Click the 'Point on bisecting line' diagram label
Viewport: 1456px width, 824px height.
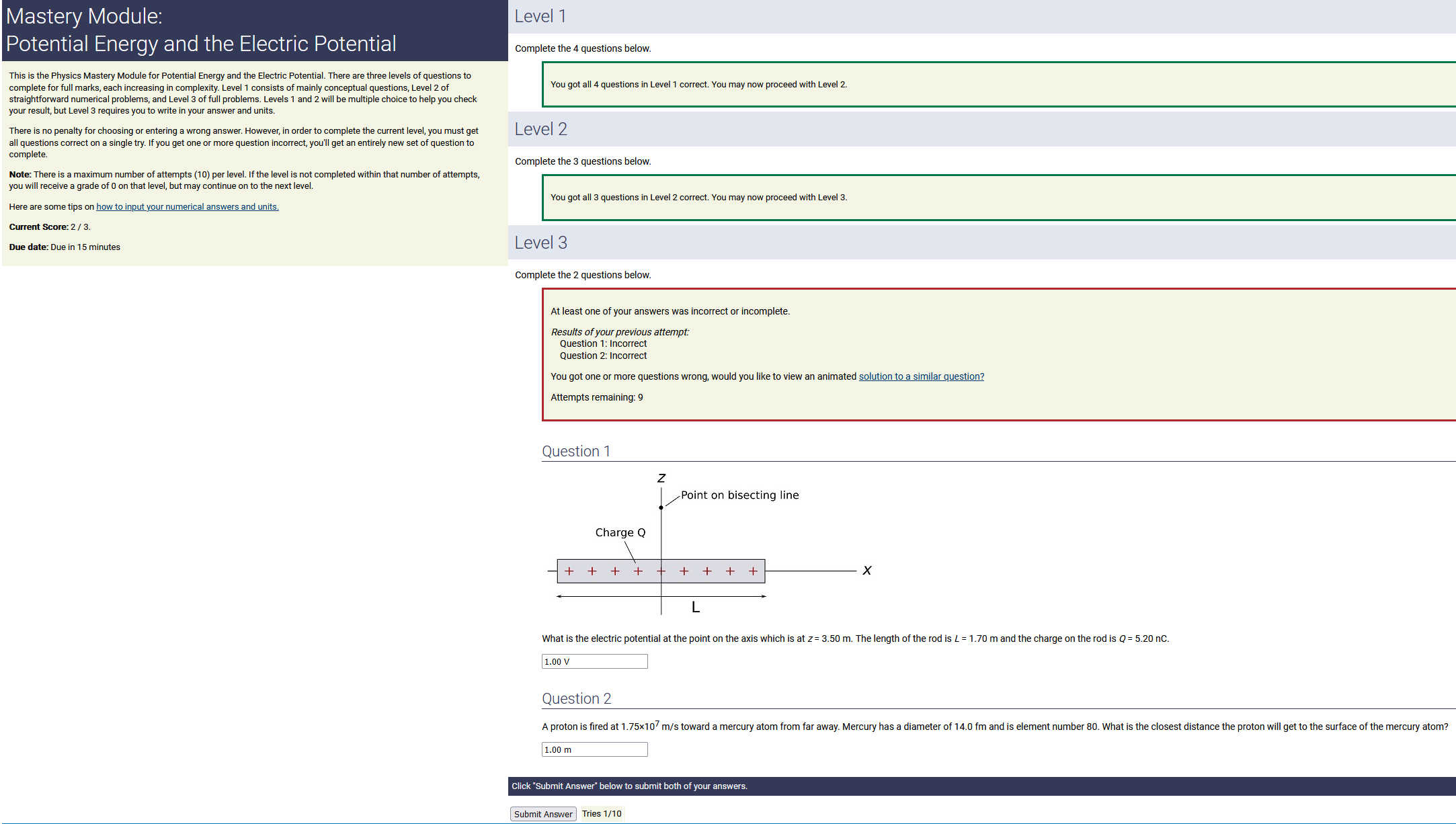(739, 495)
